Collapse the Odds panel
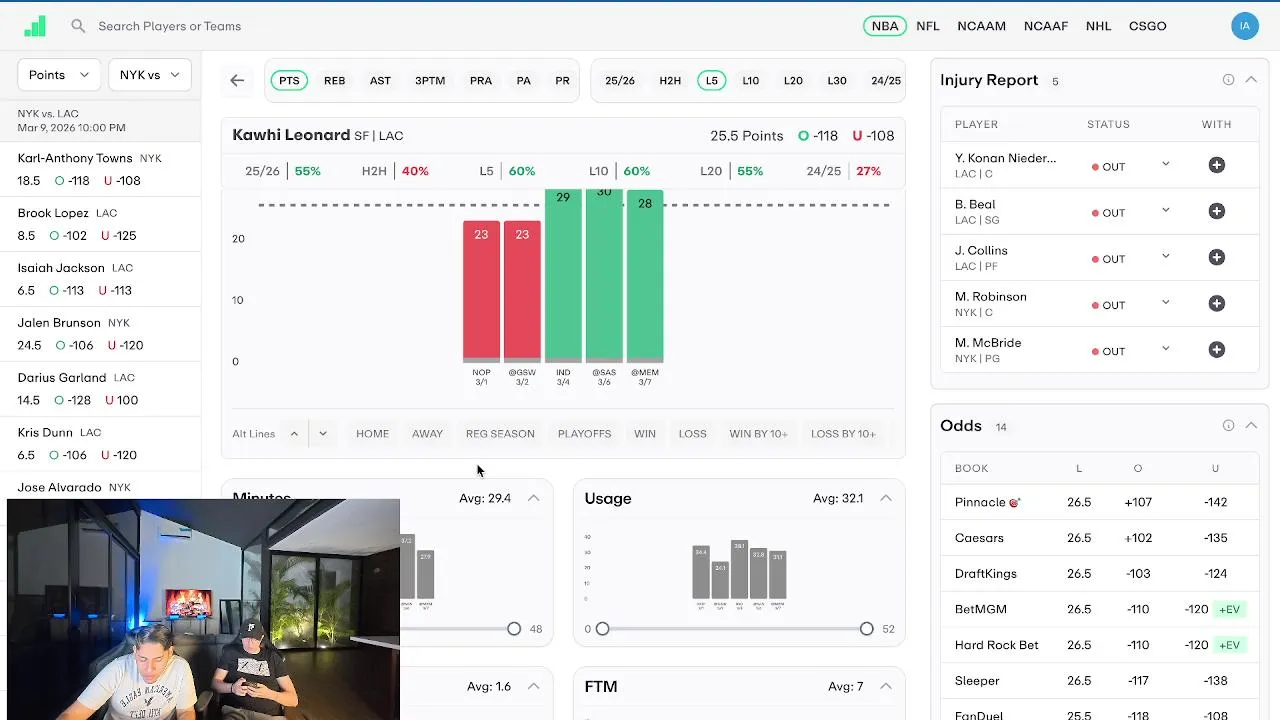This screenshot has width=1280, height=720. point(1251,426)
